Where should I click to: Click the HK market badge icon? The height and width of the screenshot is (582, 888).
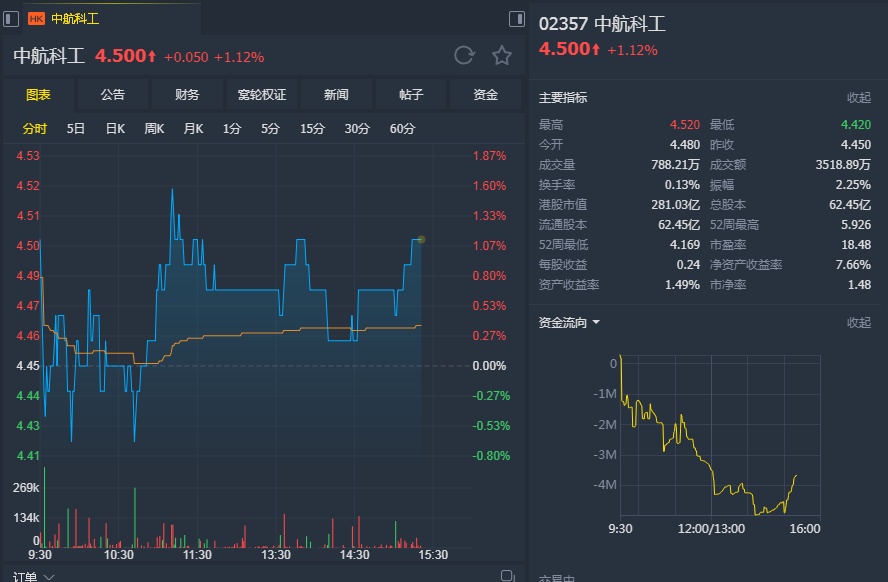pos(36,18)
